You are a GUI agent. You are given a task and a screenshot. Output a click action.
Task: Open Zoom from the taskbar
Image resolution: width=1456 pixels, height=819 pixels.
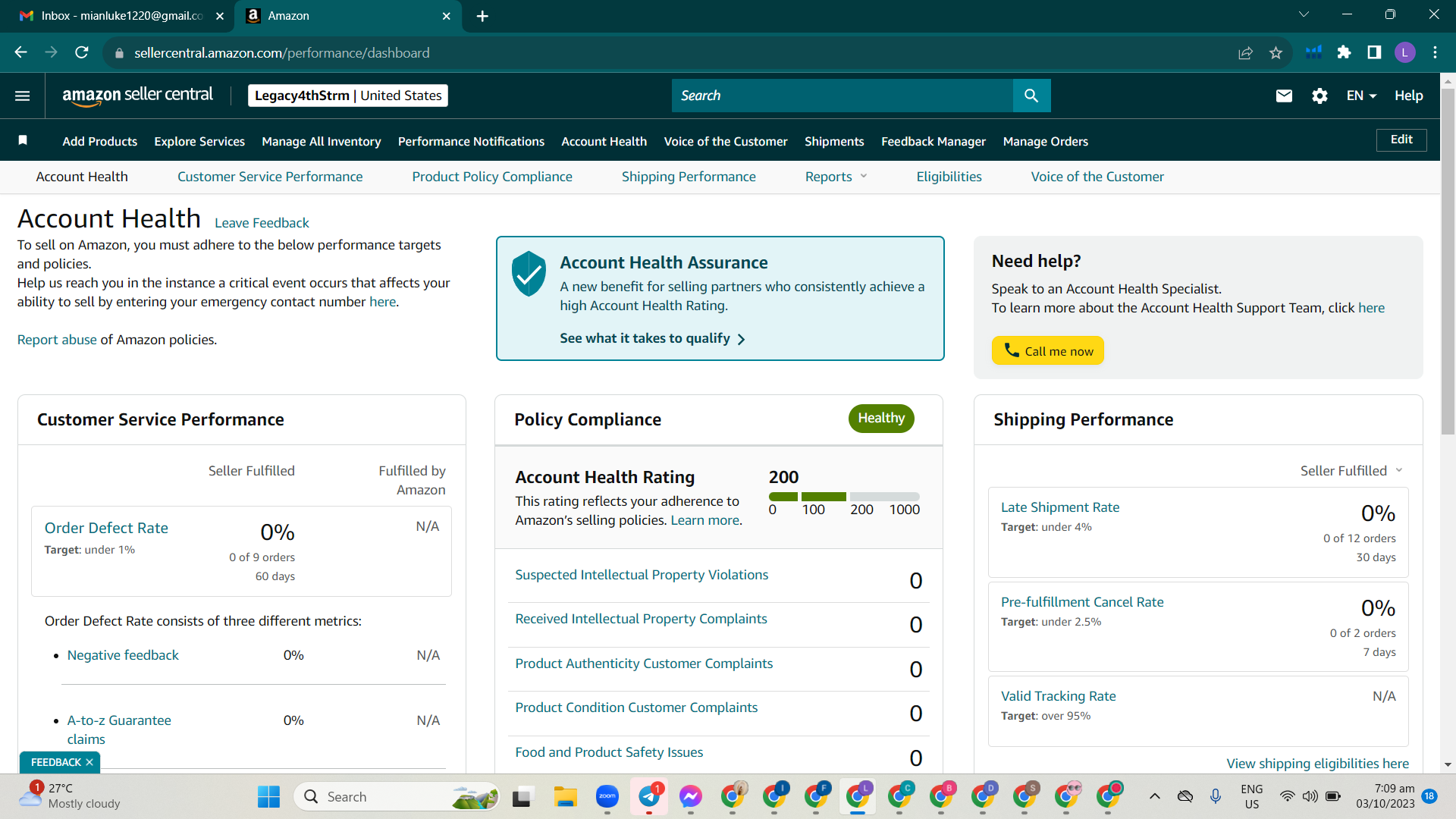[607, 796]
